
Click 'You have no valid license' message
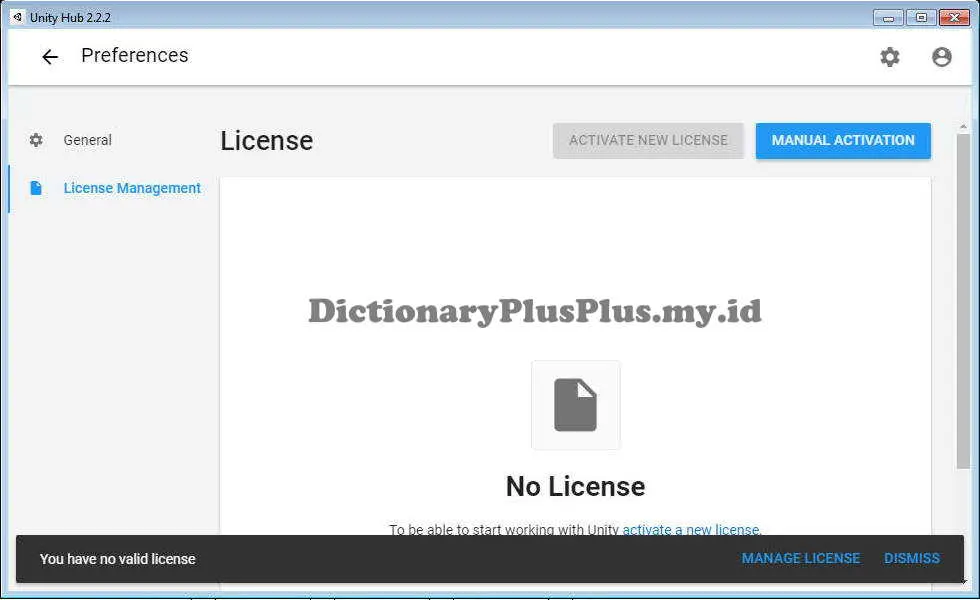tap(118, 559)
